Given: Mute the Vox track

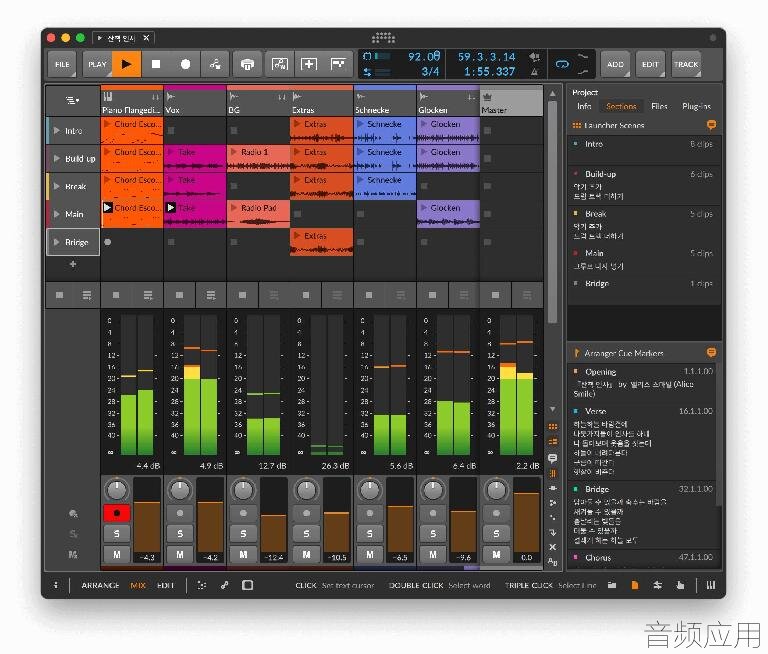Looking at the screenshot, I should click(x=180, y=555).
